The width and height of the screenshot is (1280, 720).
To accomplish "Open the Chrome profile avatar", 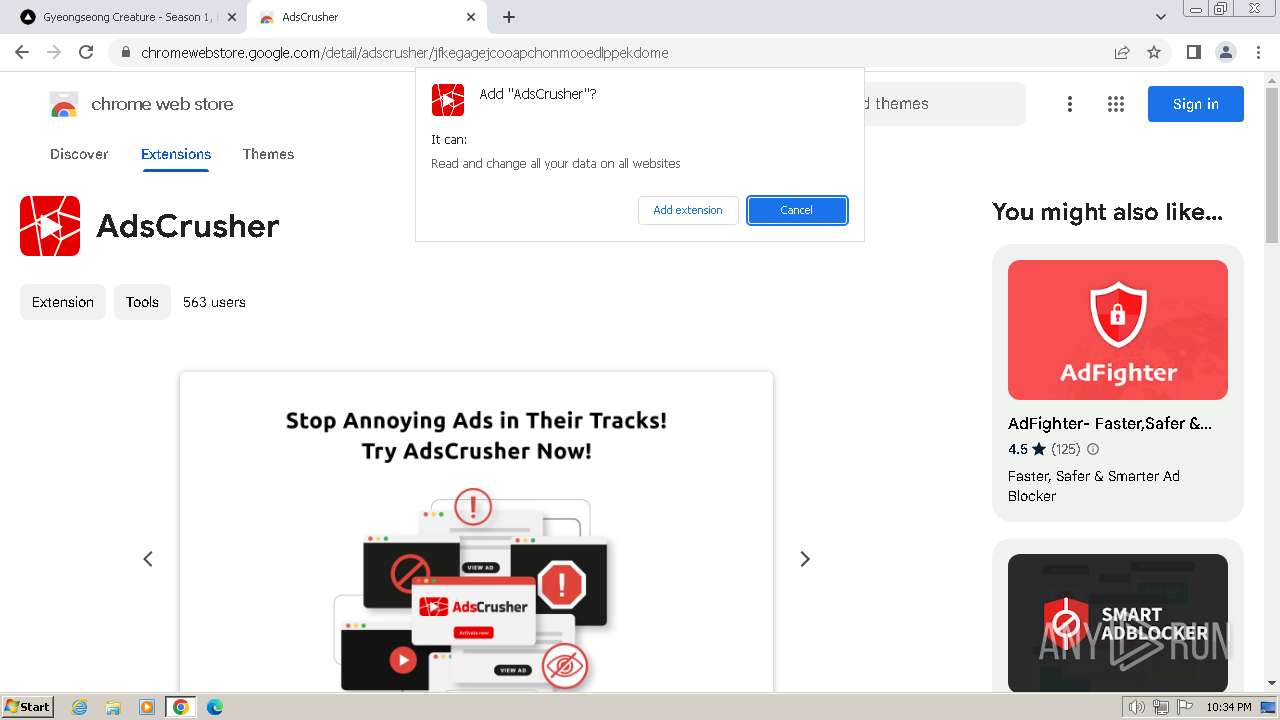I will tap(1225, 52).
